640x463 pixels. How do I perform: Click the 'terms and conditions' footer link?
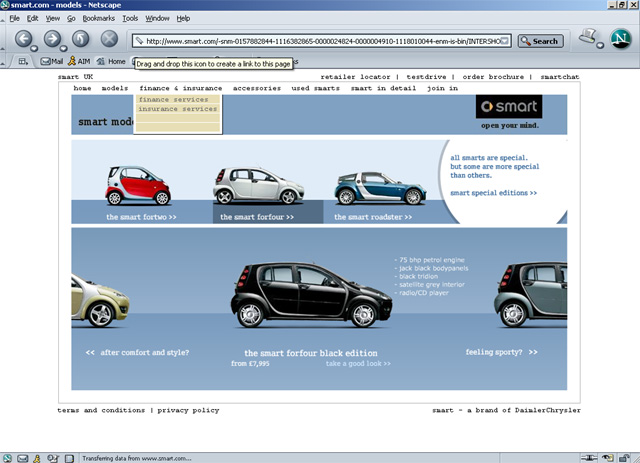(101, 410)
